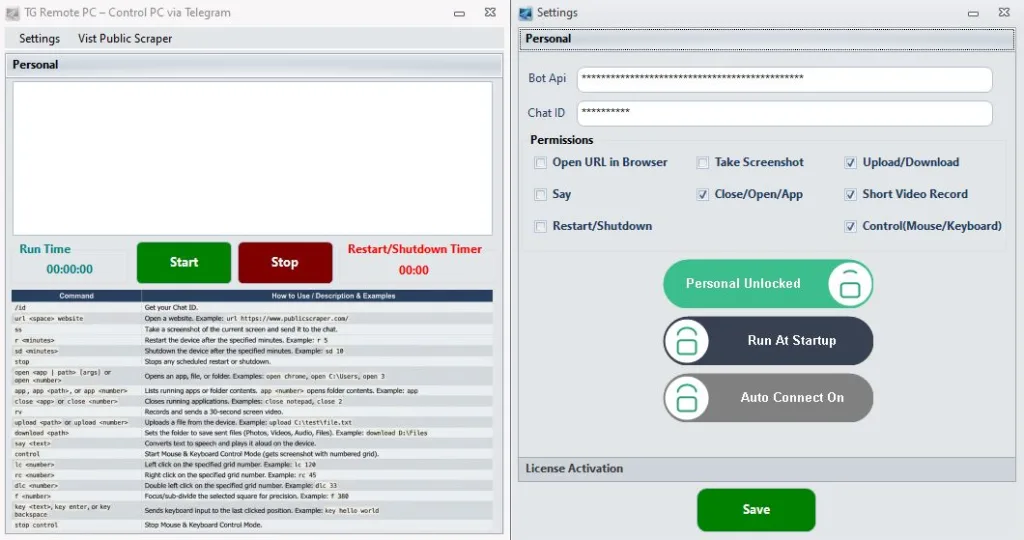
Task: Click the green Start button
Action: 184,262
